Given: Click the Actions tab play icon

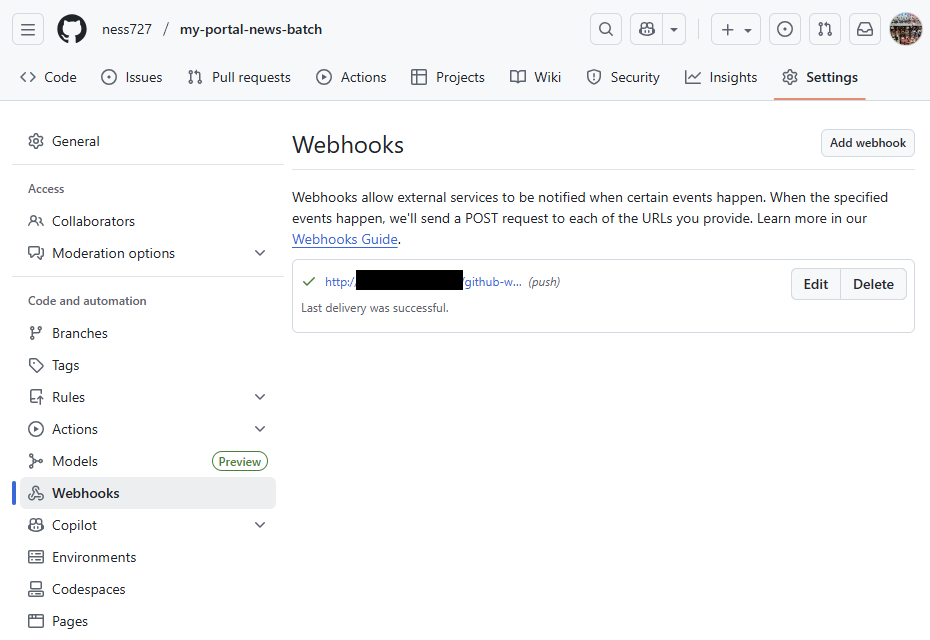Looking at the screenshot, I should pyautogui.click(x=324, y=77).
